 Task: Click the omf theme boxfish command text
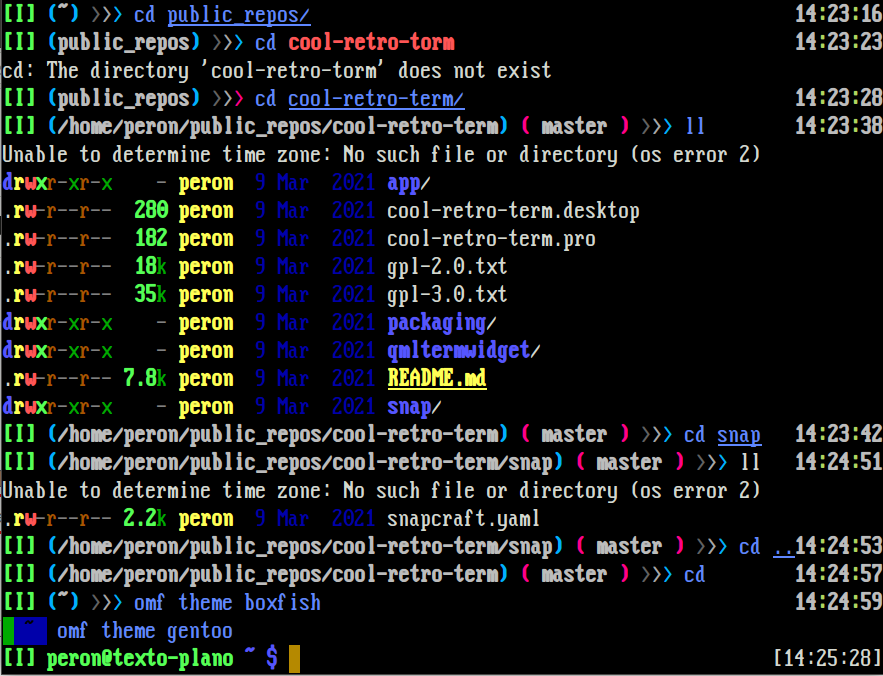[x=227, y=603]
